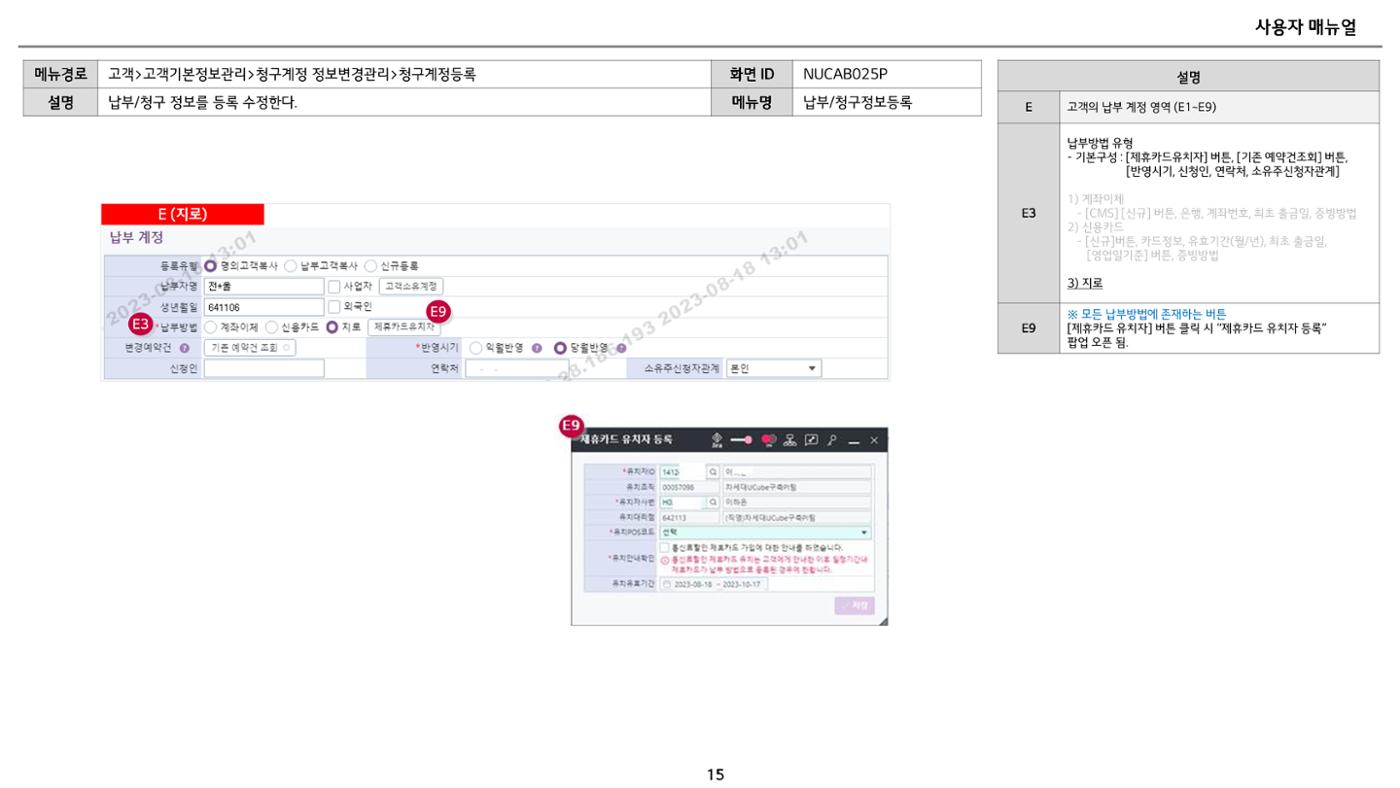Click 유치조직 code field 00057098
Viewport: 1400px width, 788px height.
(x=690, y=487)
